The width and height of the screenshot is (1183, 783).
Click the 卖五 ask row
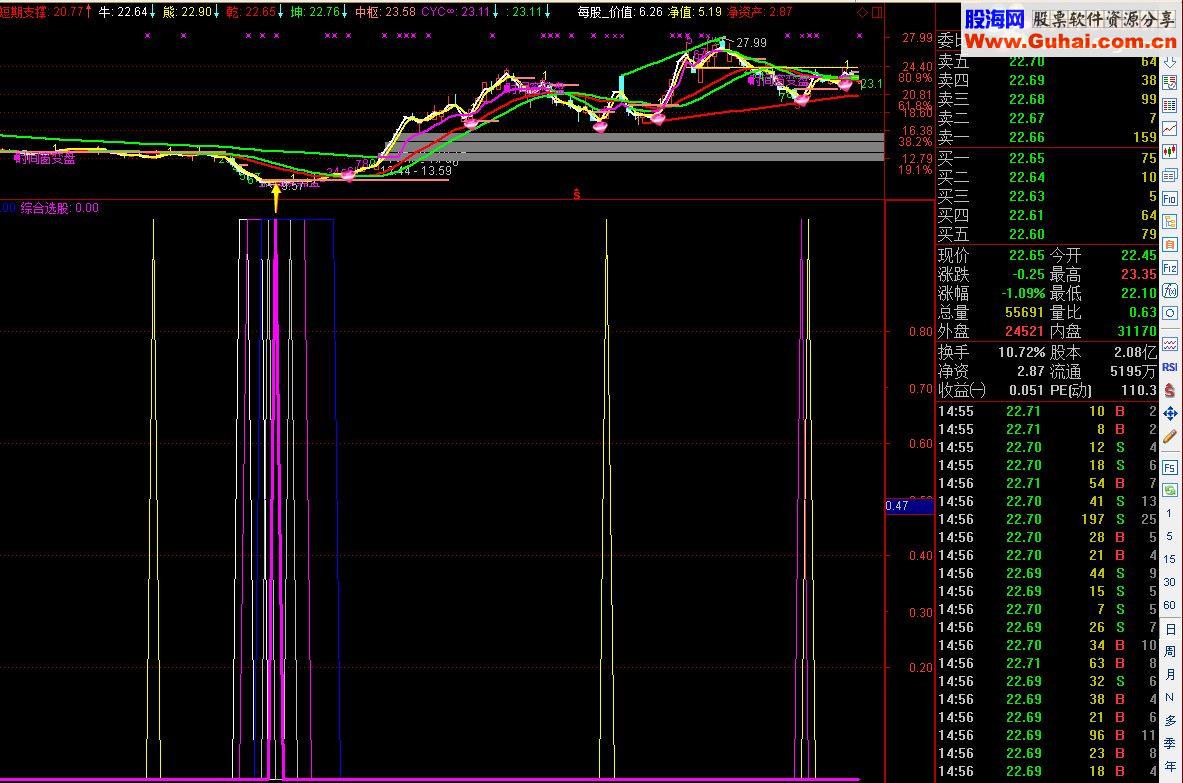1047,61
